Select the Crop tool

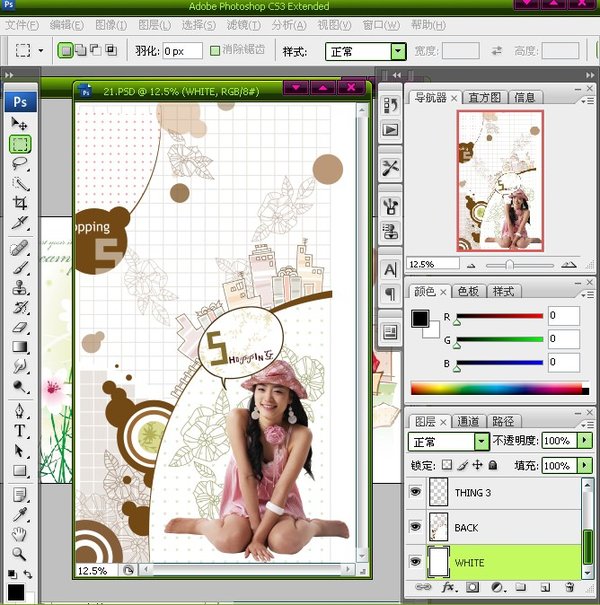20,203
